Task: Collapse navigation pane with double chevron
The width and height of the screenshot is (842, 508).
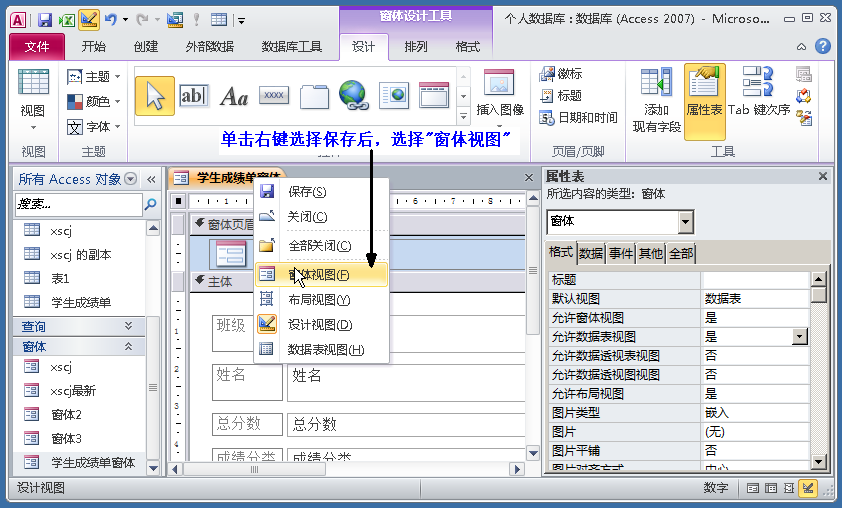Action: tap(151, 179)
